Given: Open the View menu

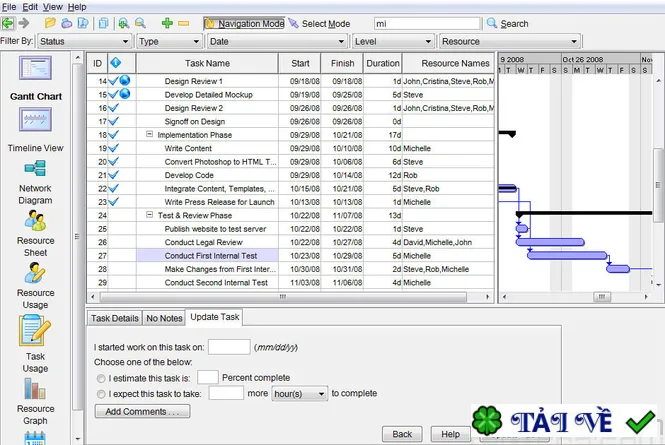Looking at the screenshot, I should point(53,7).
